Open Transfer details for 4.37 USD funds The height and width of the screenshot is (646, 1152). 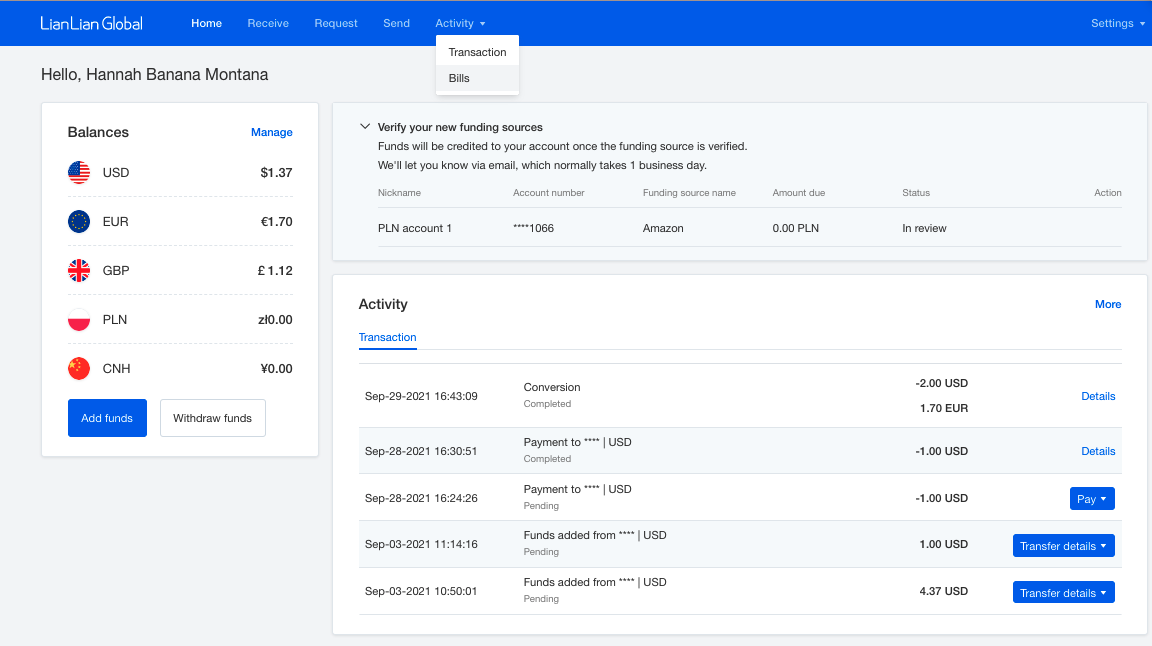[x=1063, y=592]
